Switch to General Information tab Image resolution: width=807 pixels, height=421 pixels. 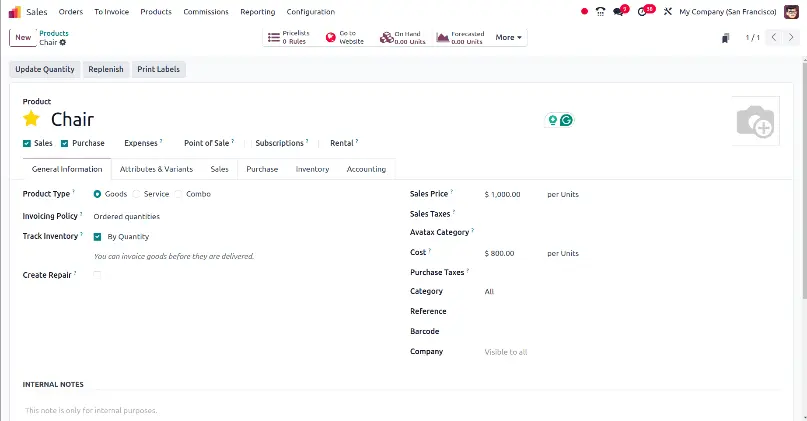pos(67,169)
